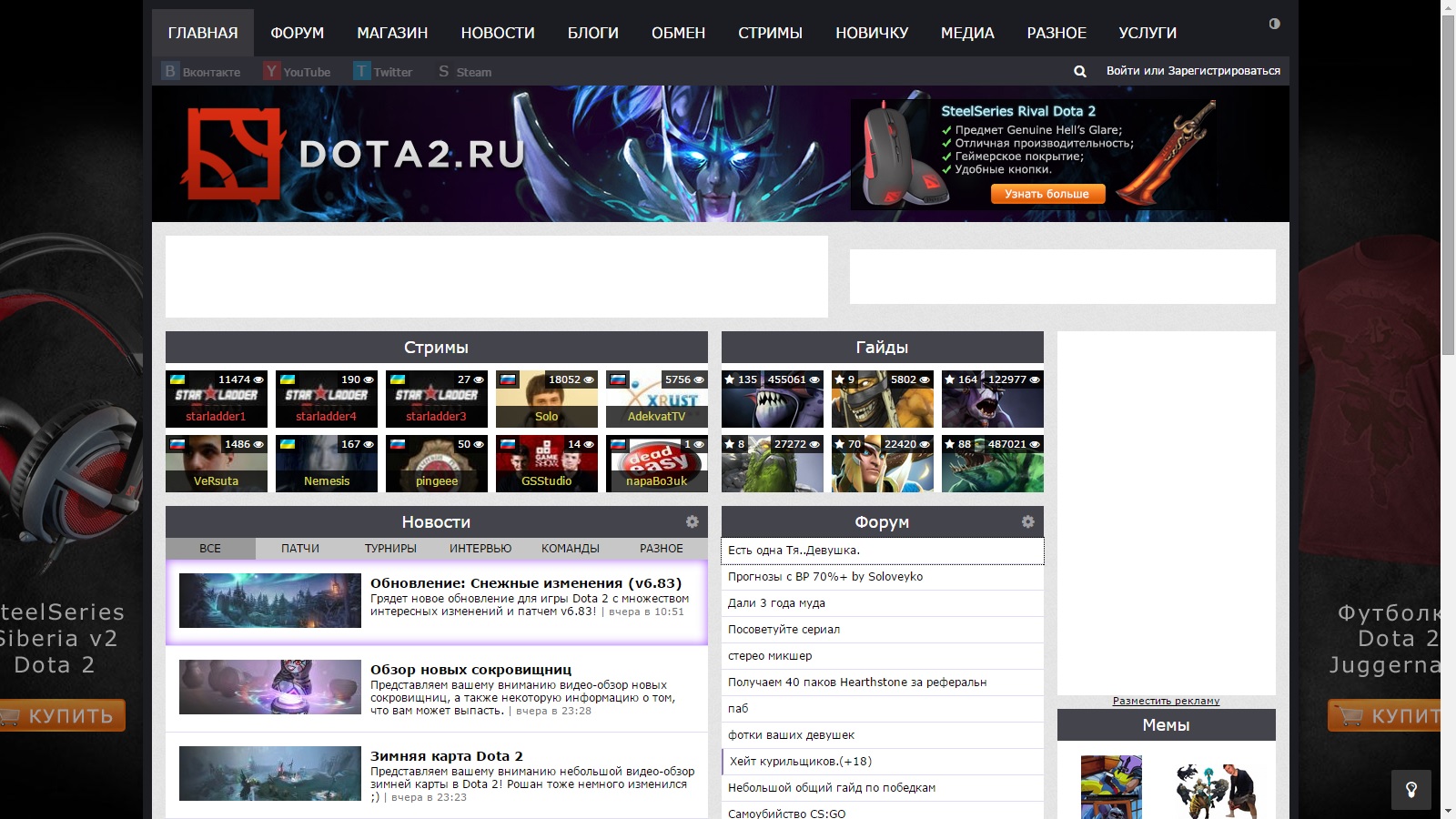The width and height of the screenshot is (1456, 819).
Task: Click the Dota2.ru red logo
Action: [x=234, y=155]
